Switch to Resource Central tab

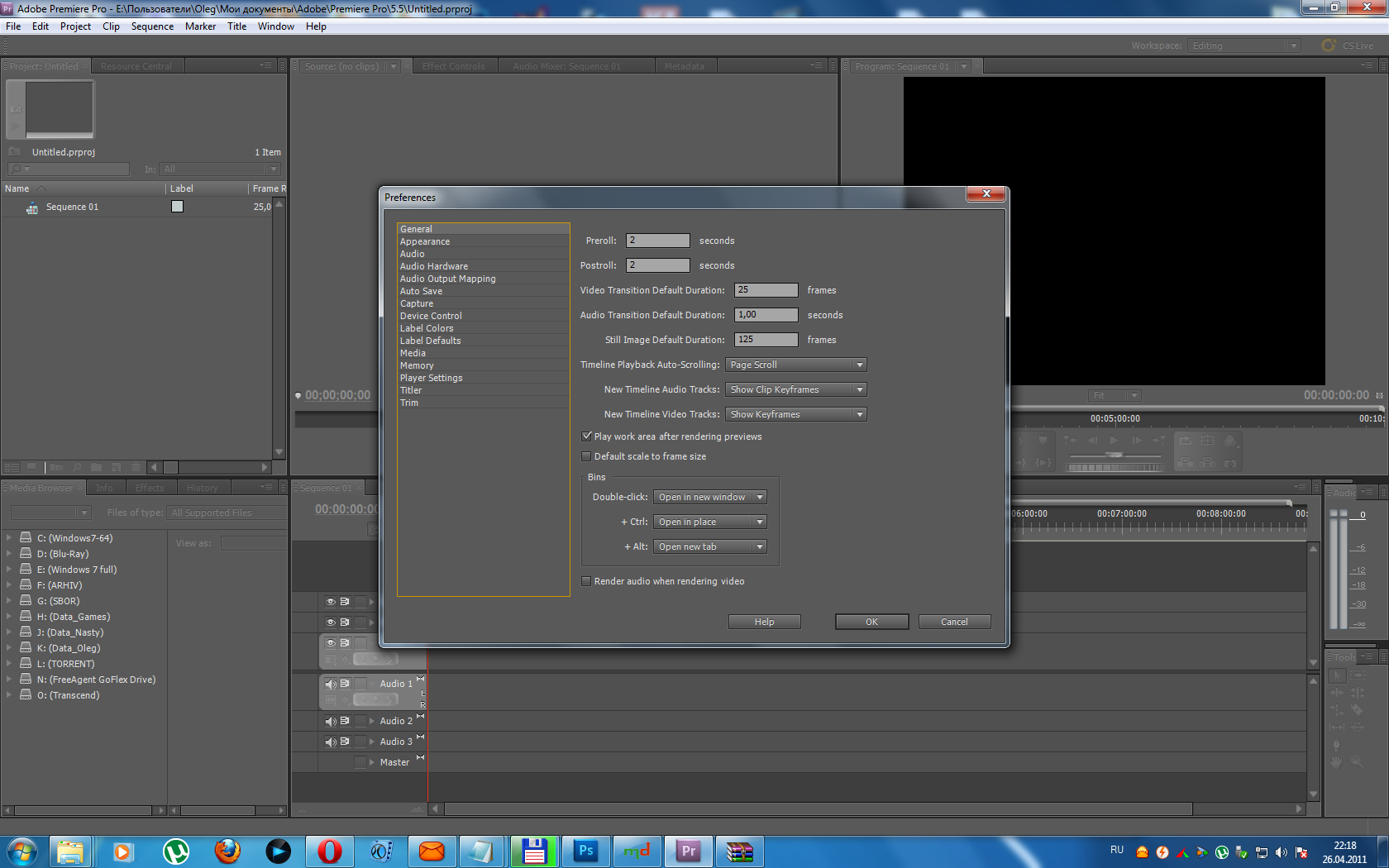(x=136, y=66)
